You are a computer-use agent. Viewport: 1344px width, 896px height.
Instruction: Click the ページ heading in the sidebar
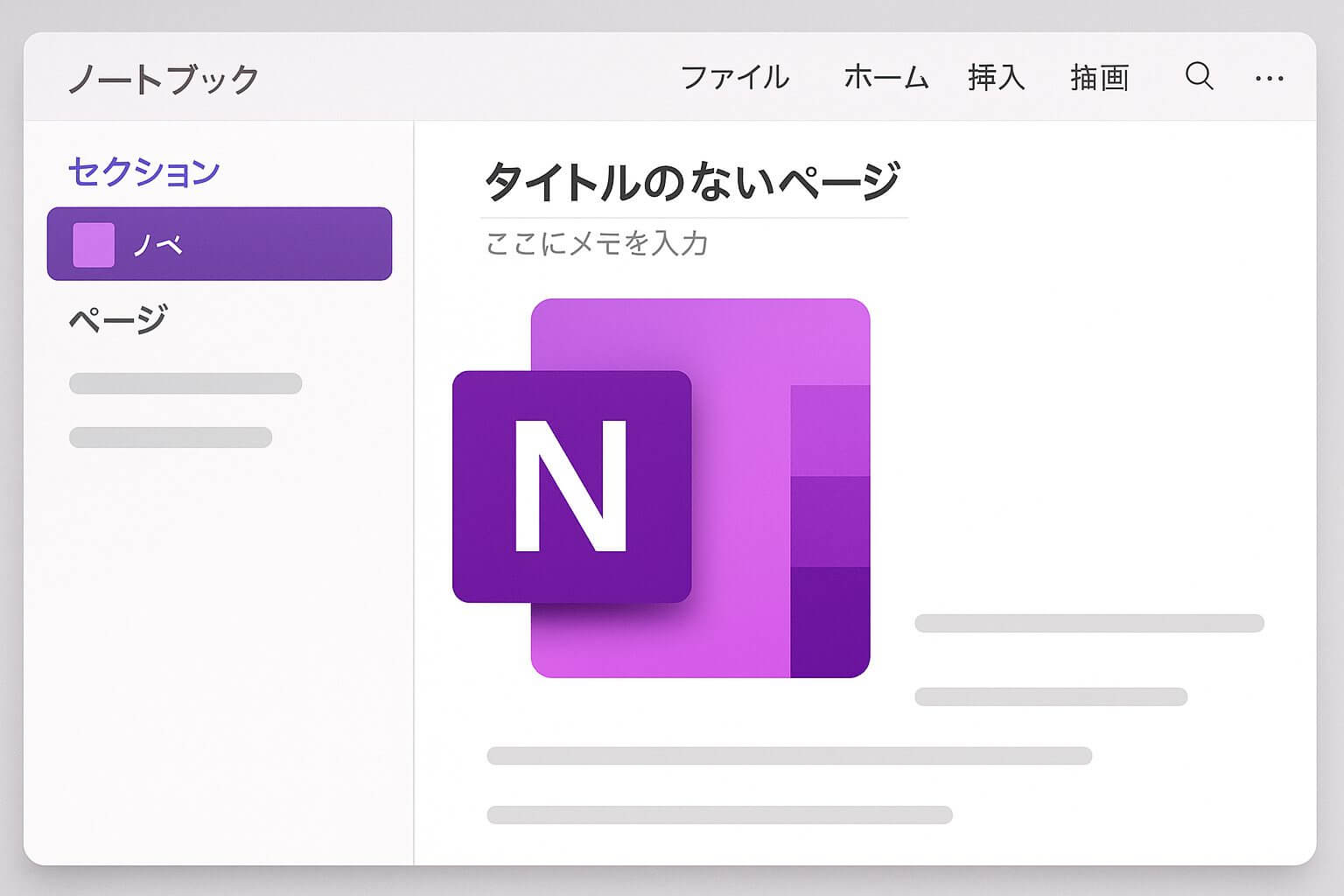[x=118, y=319]
